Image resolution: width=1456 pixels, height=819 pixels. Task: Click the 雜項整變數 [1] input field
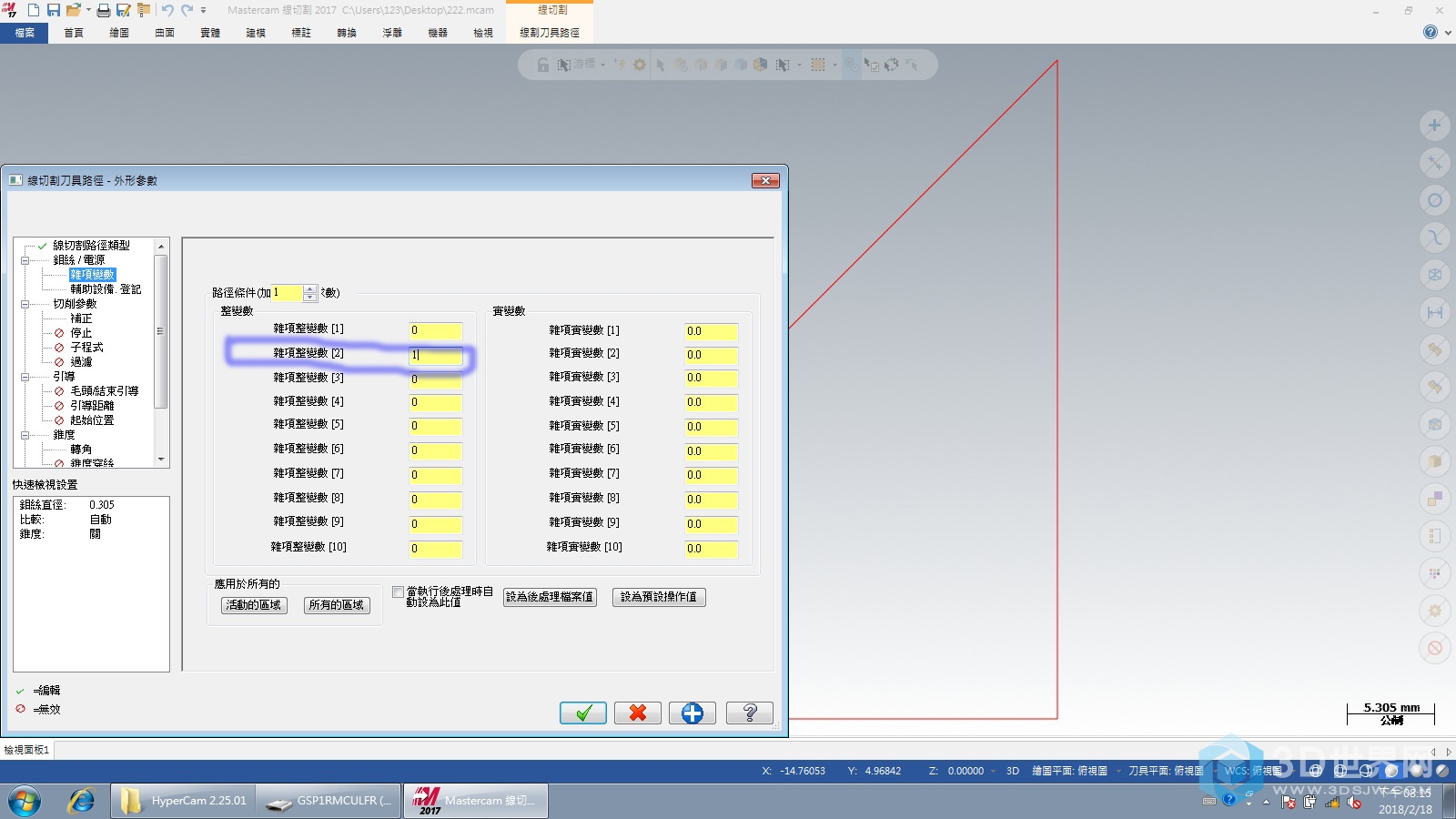coord(435,330)
